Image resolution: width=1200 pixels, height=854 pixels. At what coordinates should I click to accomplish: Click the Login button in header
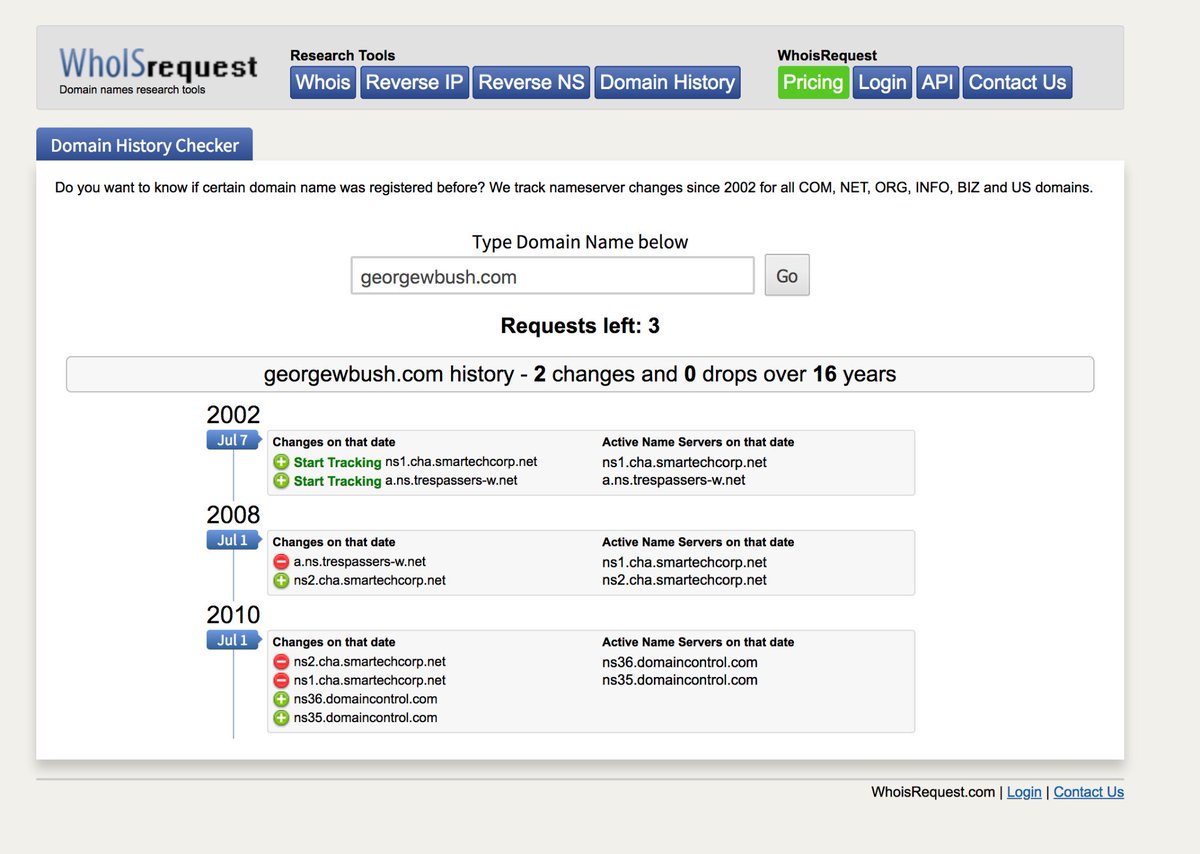pyautogui.click(x=882, y=82)
